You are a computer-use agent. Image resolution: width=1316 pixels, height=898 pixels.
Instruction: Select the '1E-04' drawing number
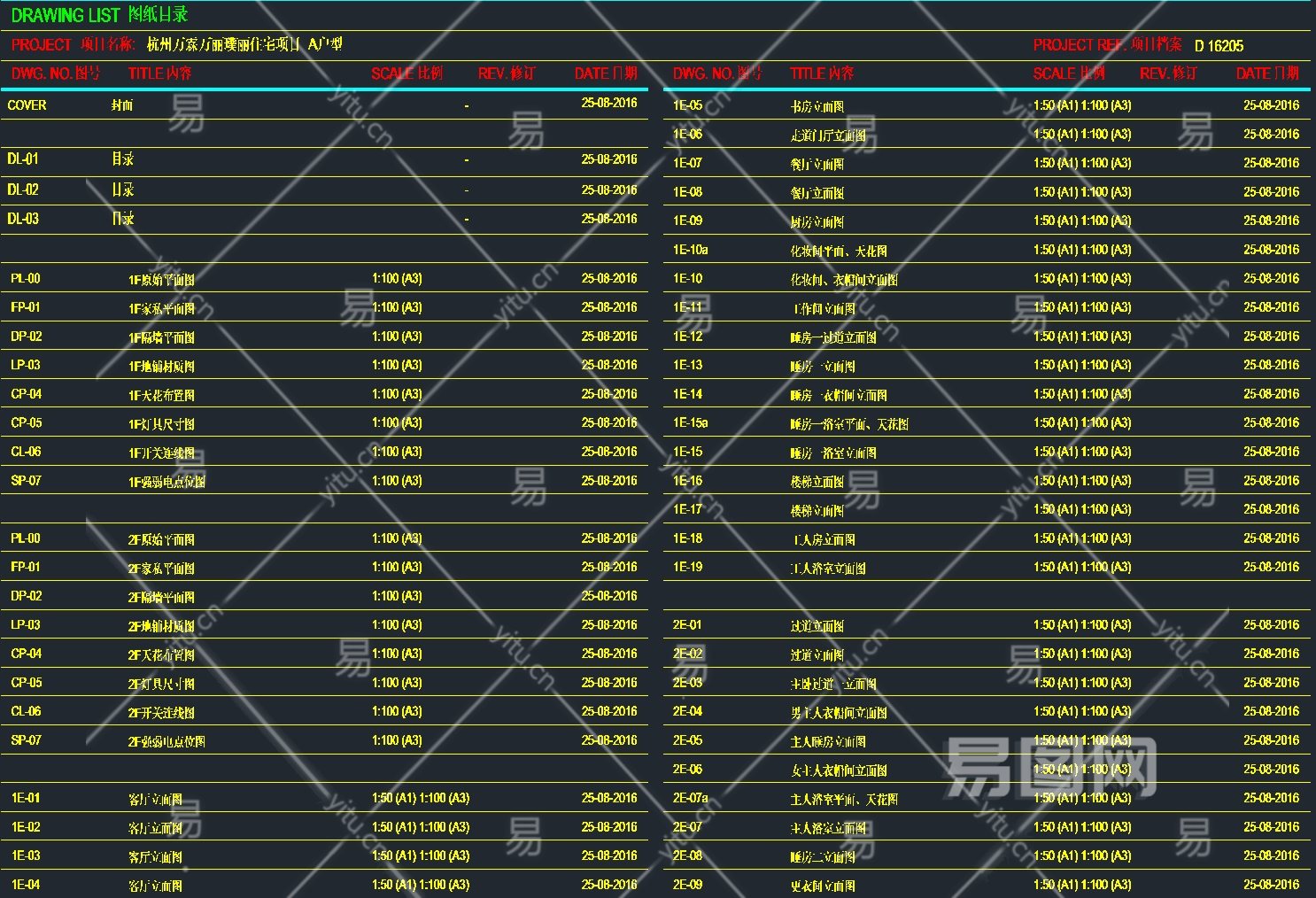click(26, 885)
